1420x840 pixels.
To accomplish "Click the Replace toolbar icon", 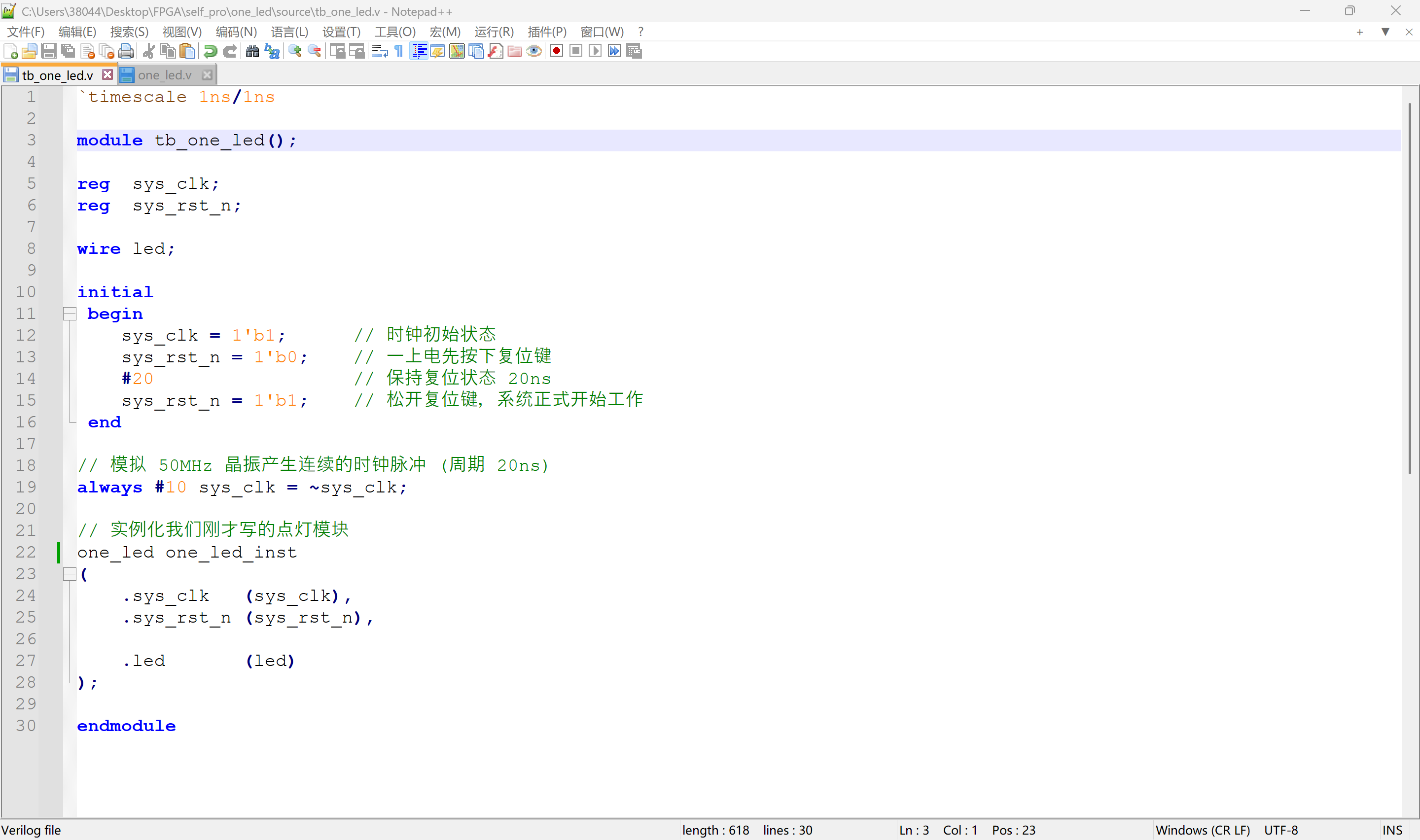I will pos(272,51).
